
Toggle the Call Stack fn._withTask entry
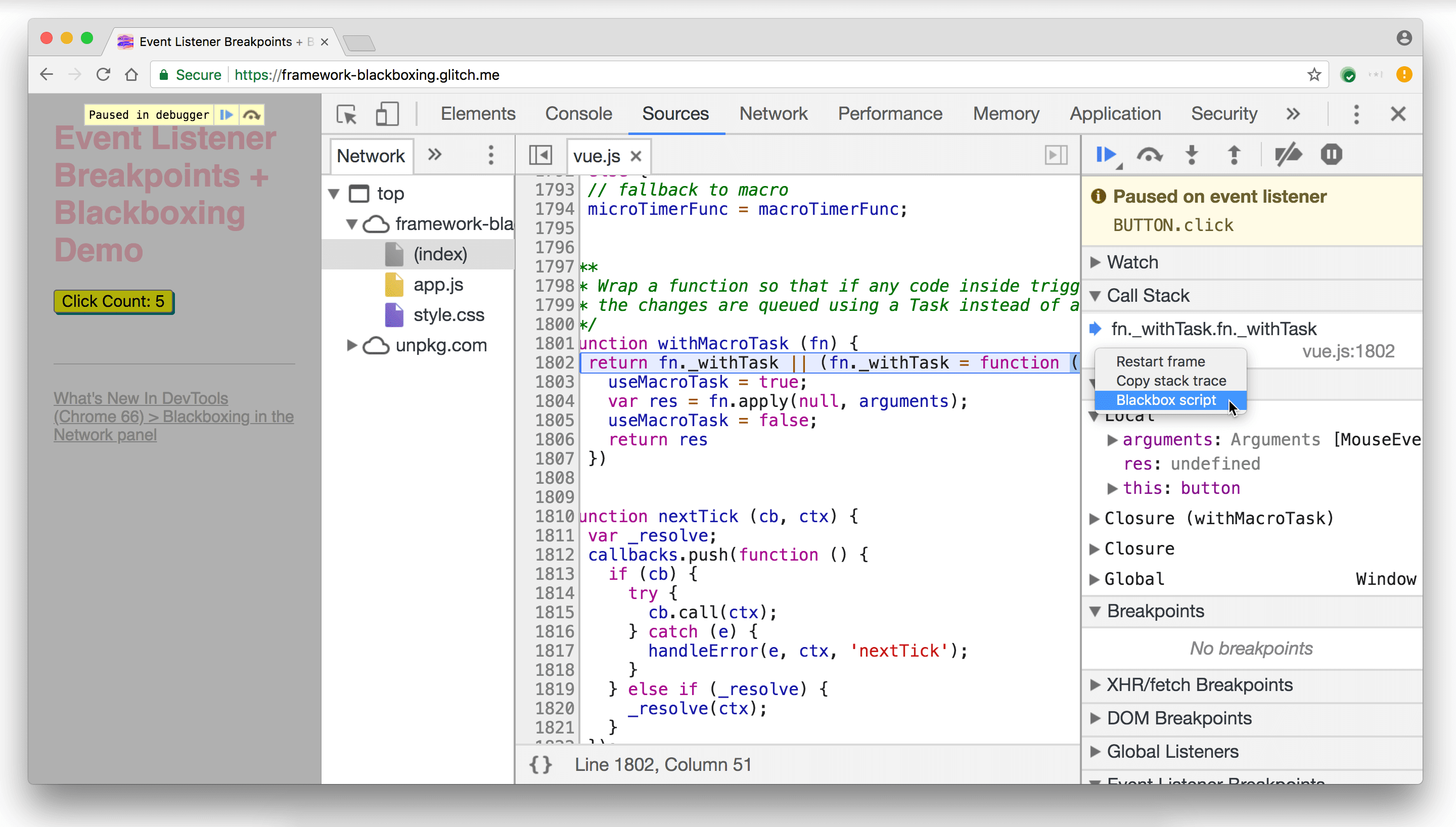(x=1214, y=329)
